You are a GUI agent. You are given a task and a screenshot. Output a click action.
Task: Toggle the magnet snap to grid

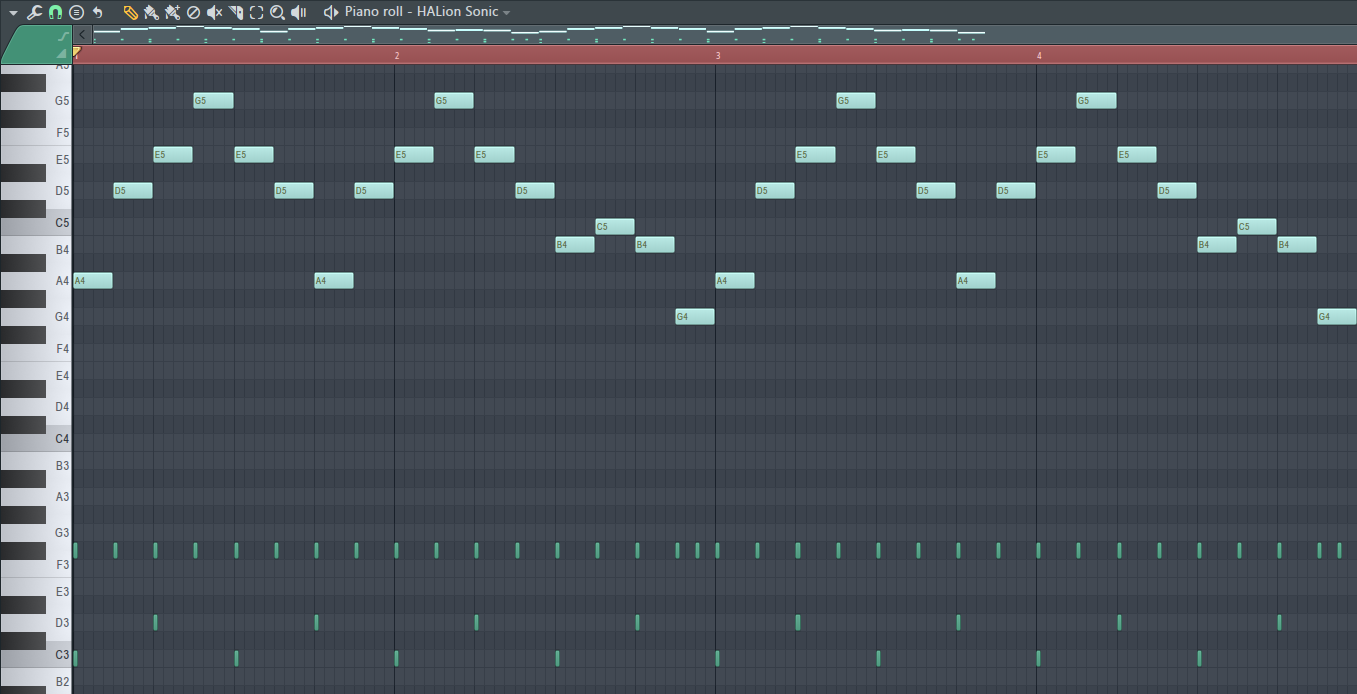(55, 12)
